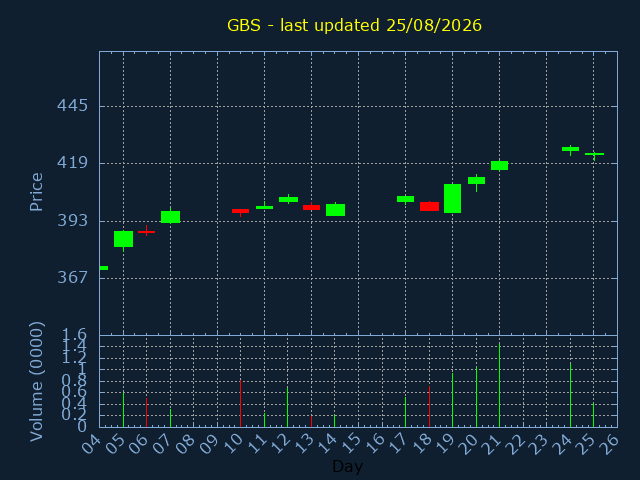Select the thin green candlestick for day 11
Viewport: 640px width, 480px height.
[x=264, y=207]
